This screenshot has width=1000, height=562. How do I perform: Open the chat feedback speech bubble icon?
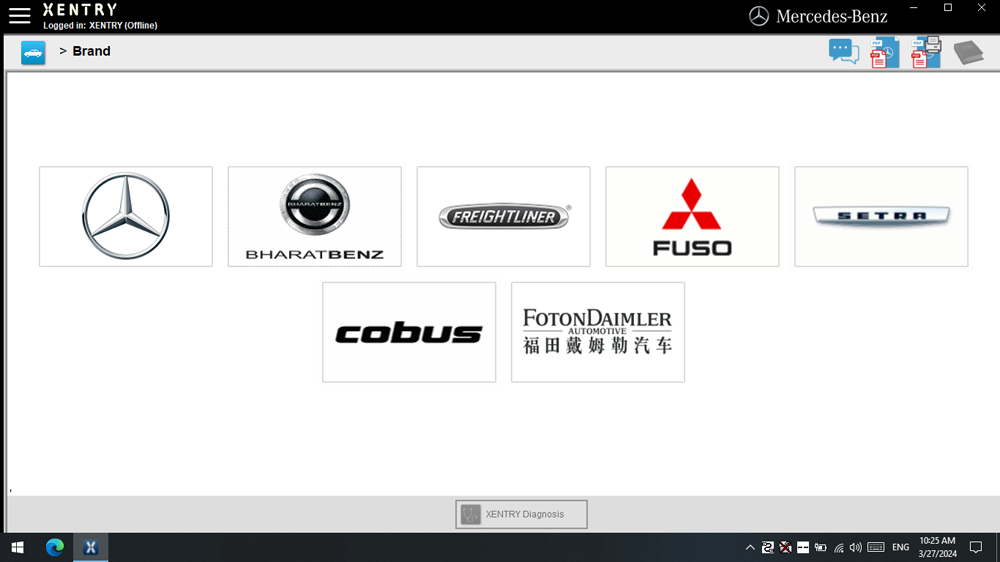pos(844,52)
